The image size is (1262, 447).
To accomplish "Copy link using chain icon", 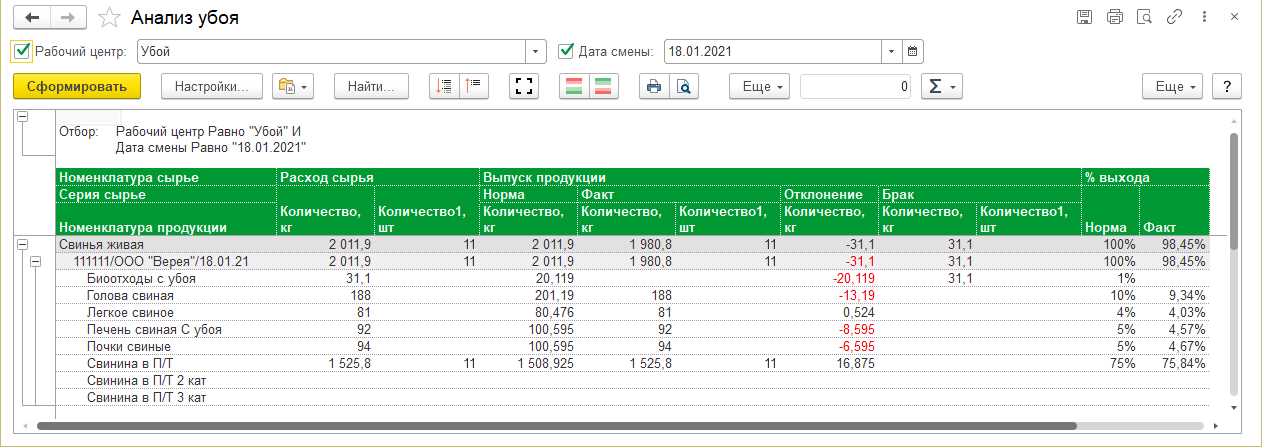I will tap(1176, 18).
